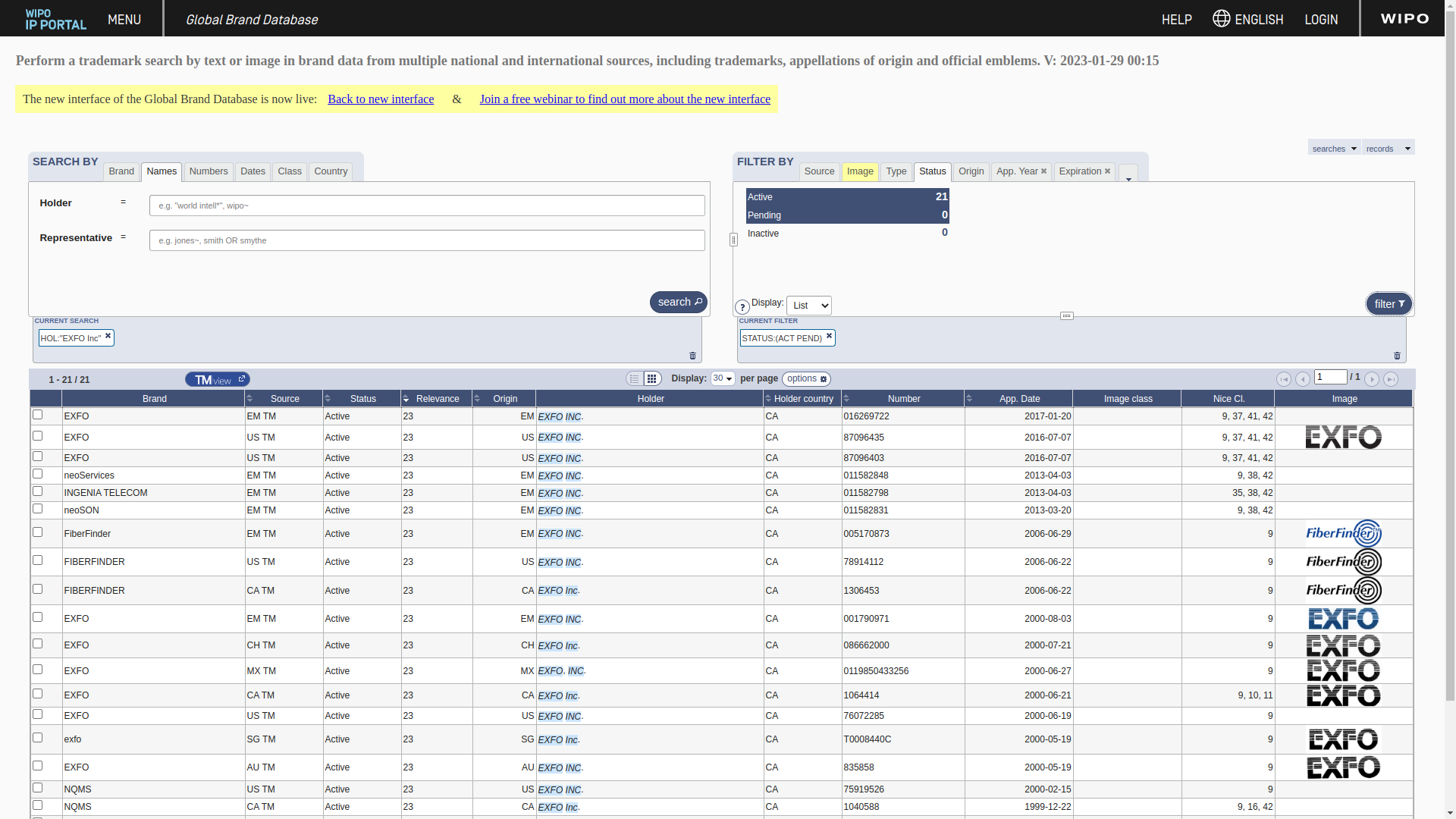Viewport: 1456px width, 819px height.
Task: Click the trash icon in Current Search box
Action: (692, 356)
